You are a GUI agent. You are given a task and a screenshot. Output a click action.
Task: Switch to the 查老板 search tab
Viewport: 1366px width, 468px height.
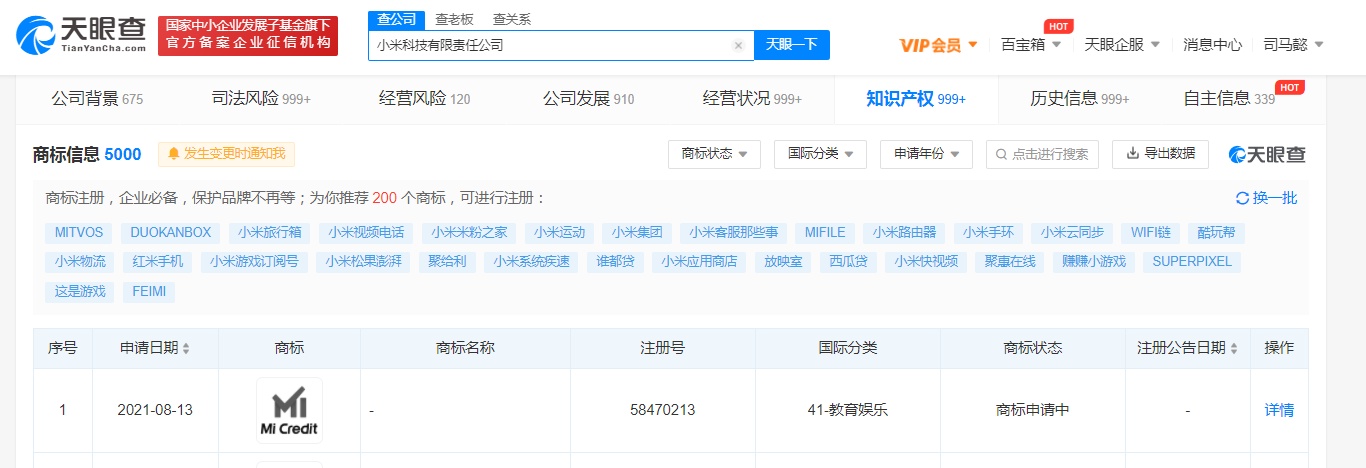click(x=454, y=19)
